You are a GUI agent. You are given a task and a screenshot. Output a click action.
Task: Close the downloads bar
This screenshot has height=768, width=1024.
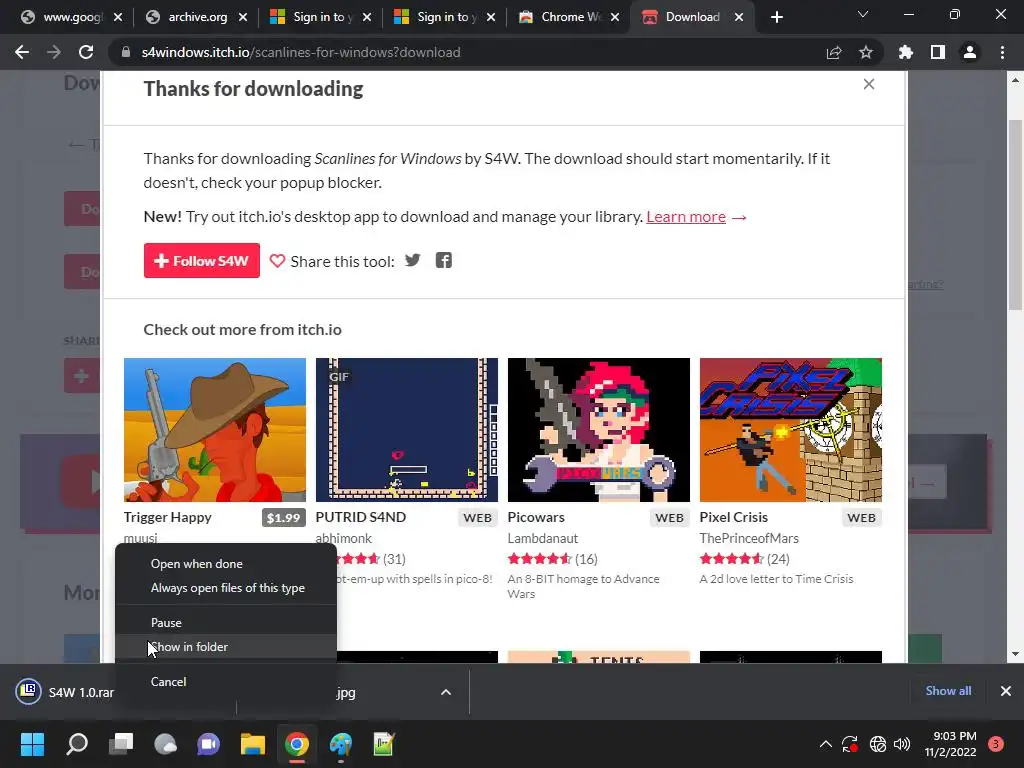click(1006, 691)
